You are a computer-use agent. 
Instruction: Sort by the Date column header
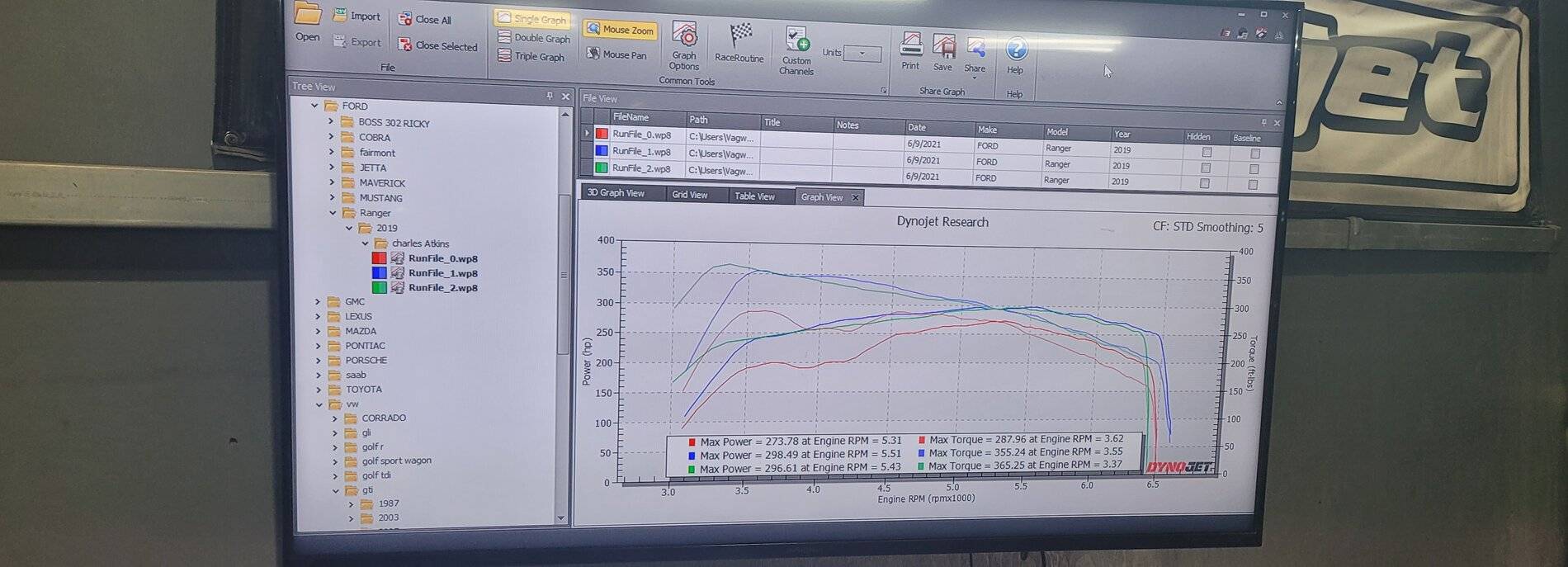(x=939, y=127)
